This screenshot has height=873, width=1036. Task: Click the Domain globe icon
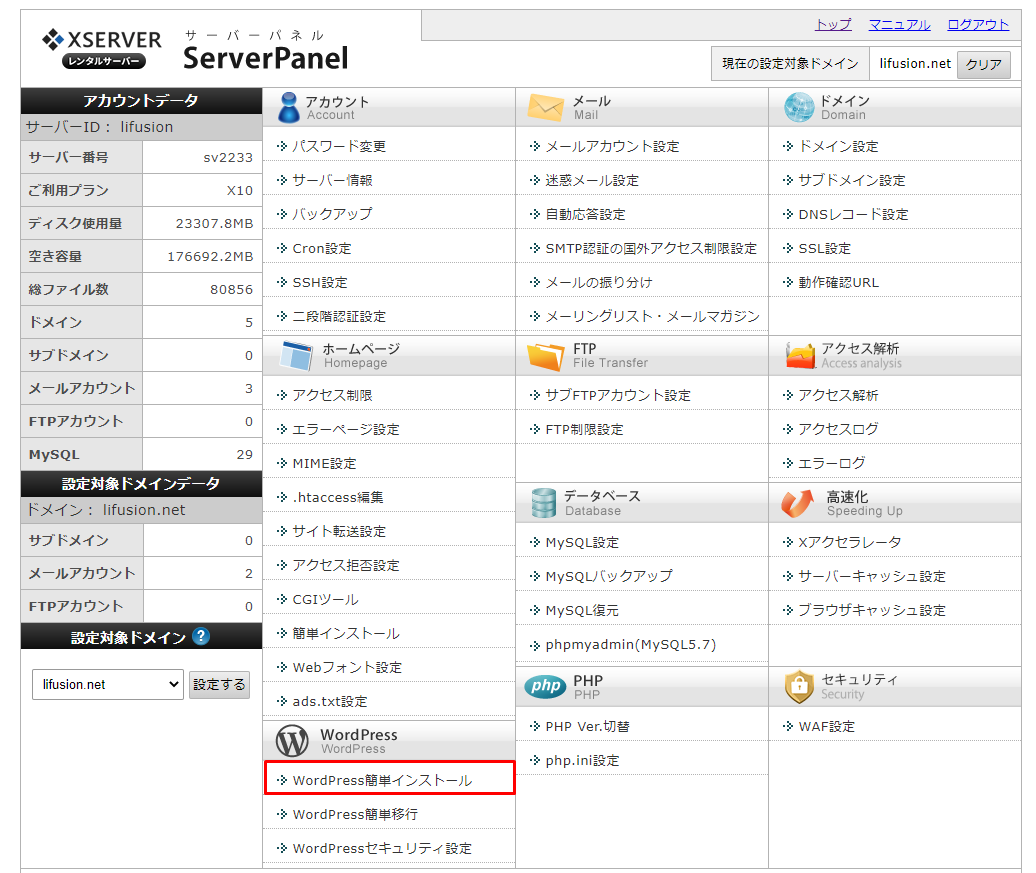[799, 107]
